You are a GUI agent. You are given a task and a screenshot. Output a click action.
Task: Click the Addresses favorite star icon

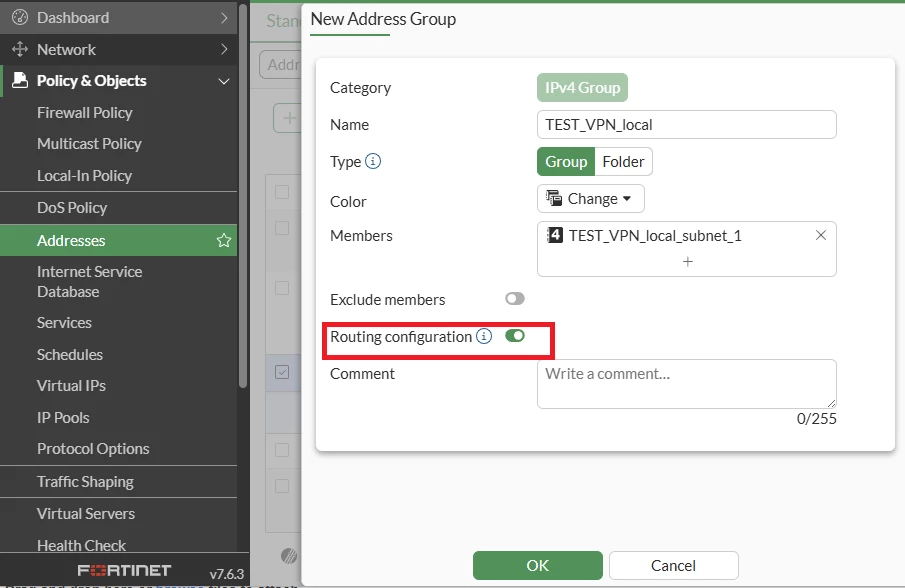[224, 240]
